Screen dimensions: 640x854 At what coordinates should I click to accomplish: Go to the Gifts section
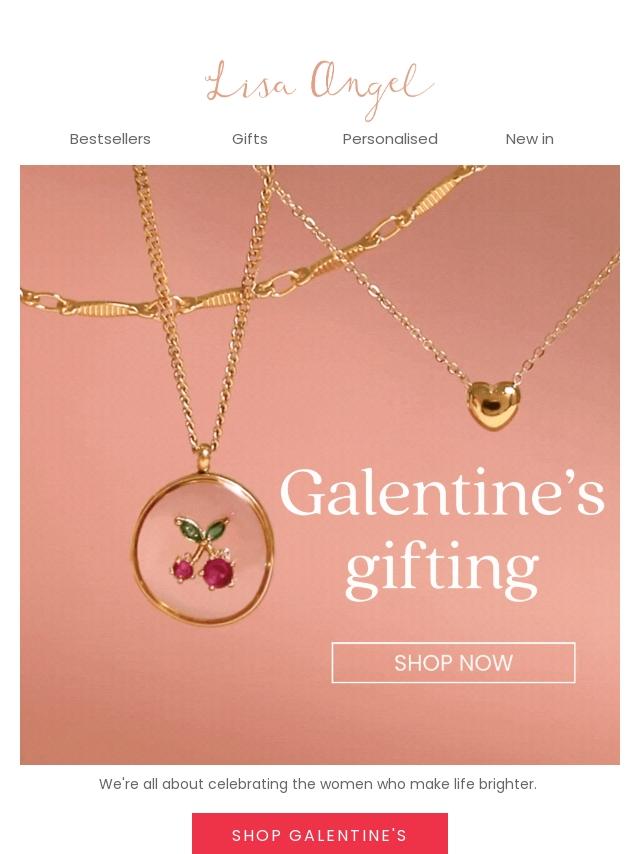pyautogui.click(x=249, y=139)
